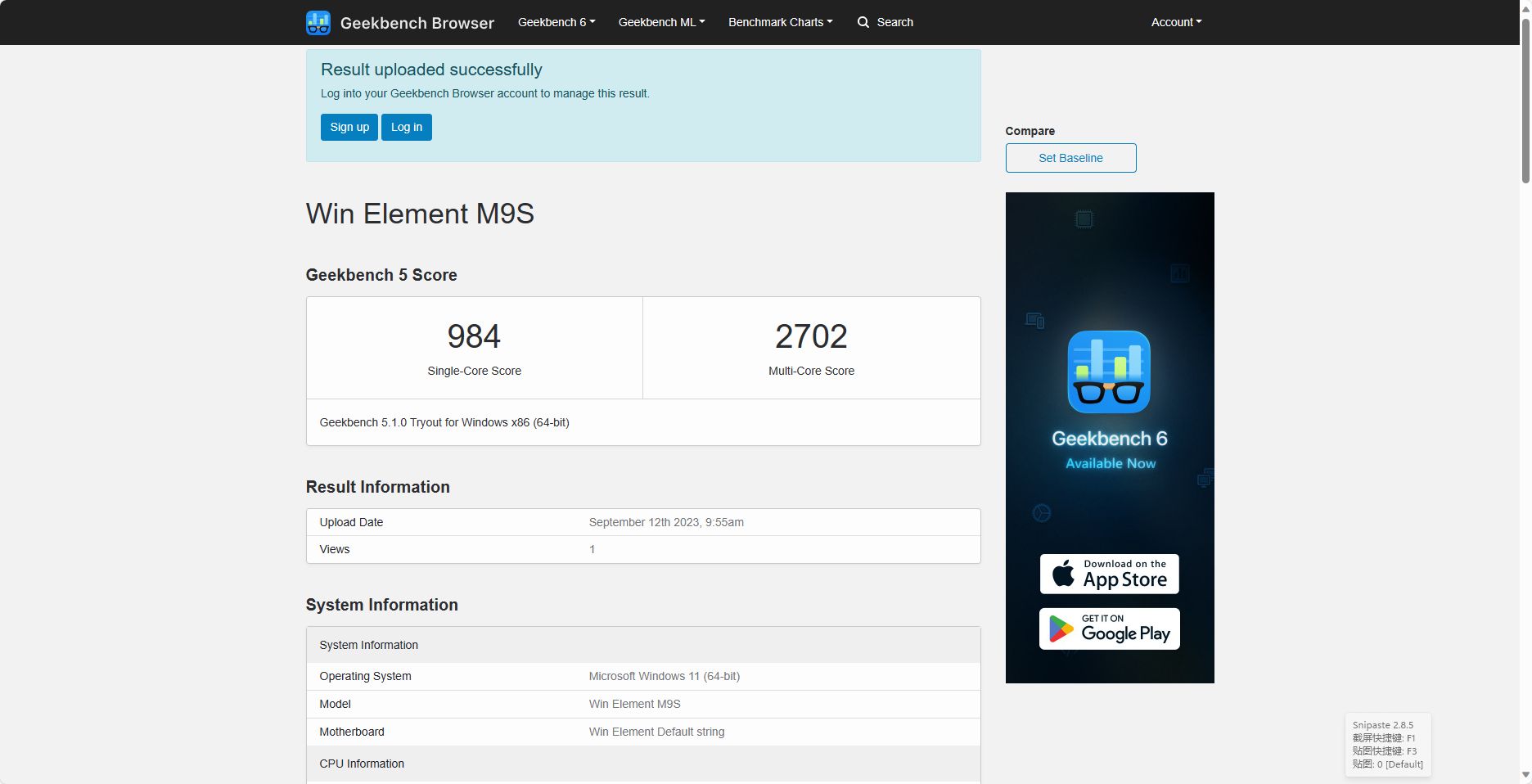Click the Win Element M9S page title

pyautogui.click(x=420, y=214)
